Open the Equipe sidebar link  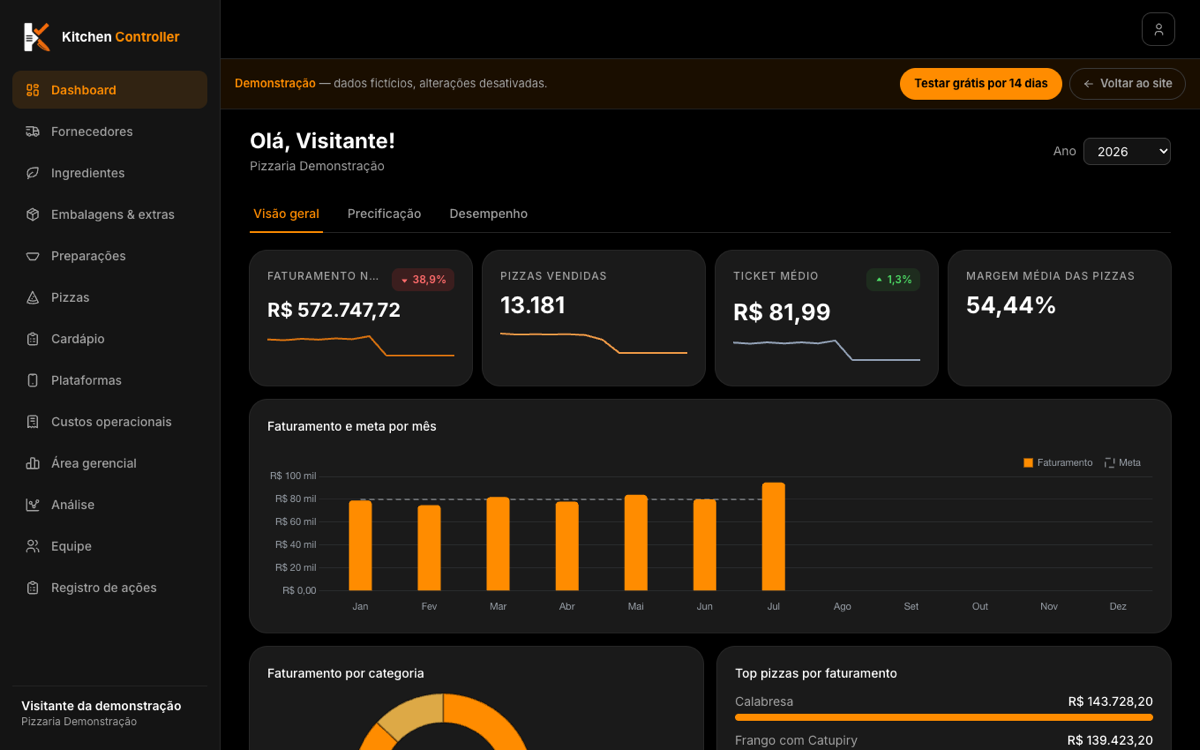[x=110, y=546]
